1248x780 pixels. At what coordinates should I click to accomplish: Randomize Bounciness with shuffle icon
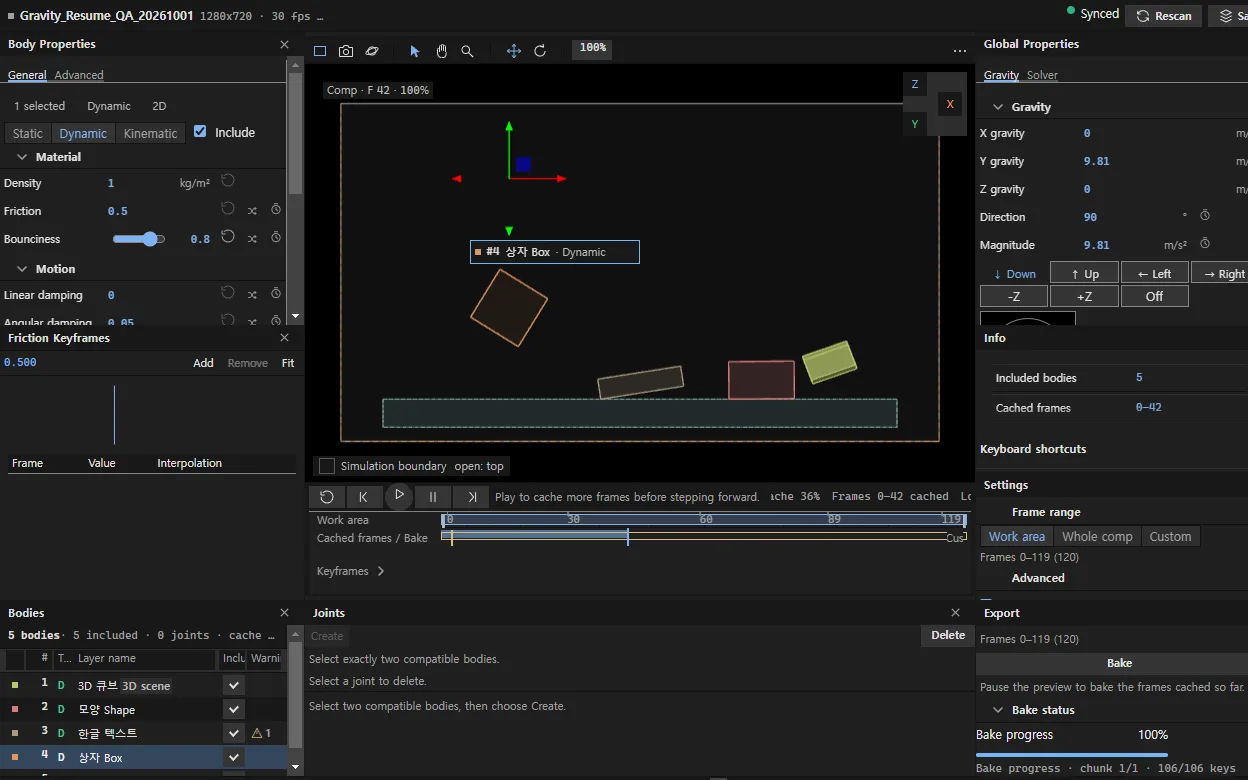point(252,238)
